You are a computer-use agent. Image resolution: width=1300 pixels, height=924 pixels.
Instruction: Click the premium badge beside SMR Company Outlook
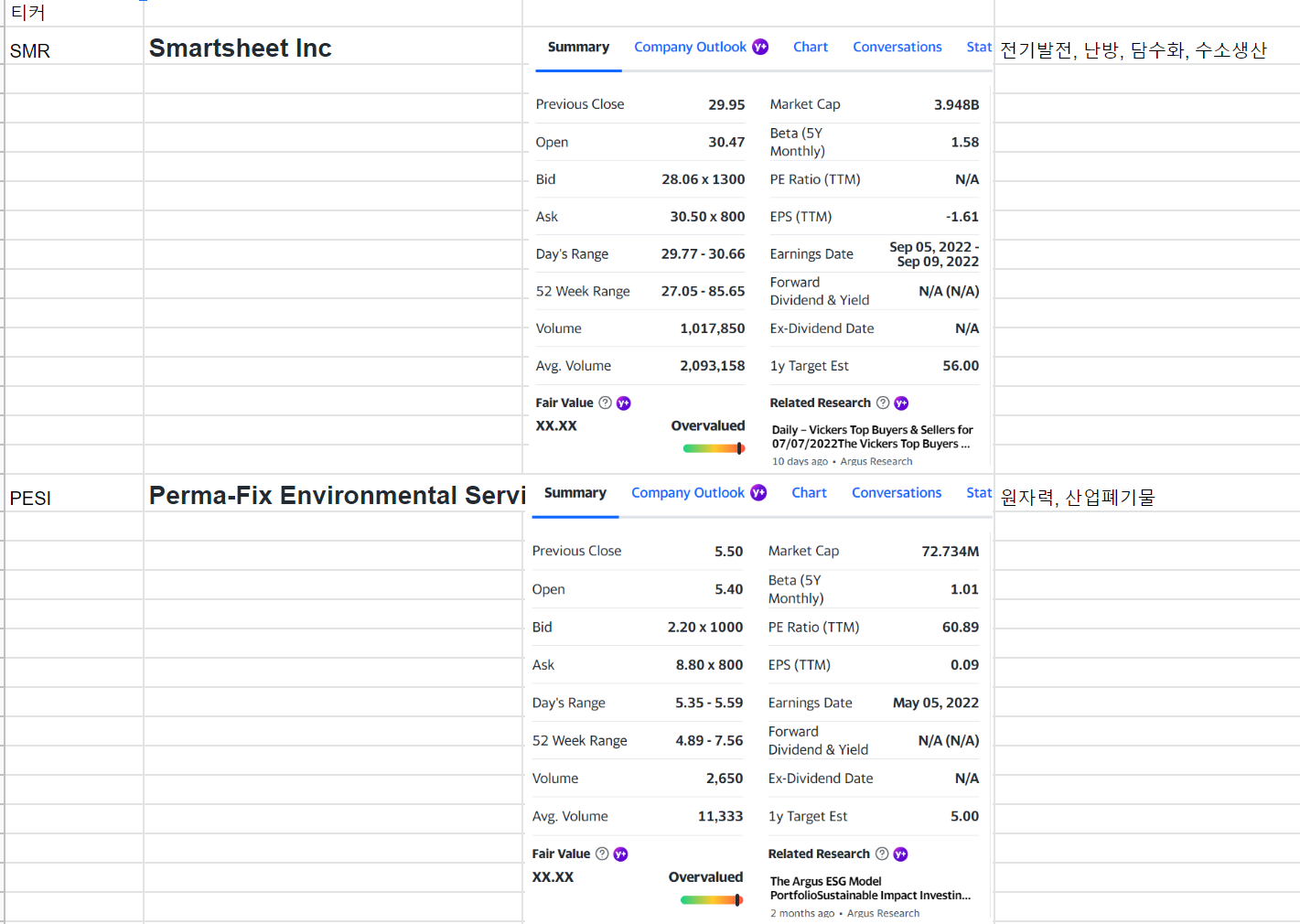tap(760, 47)
